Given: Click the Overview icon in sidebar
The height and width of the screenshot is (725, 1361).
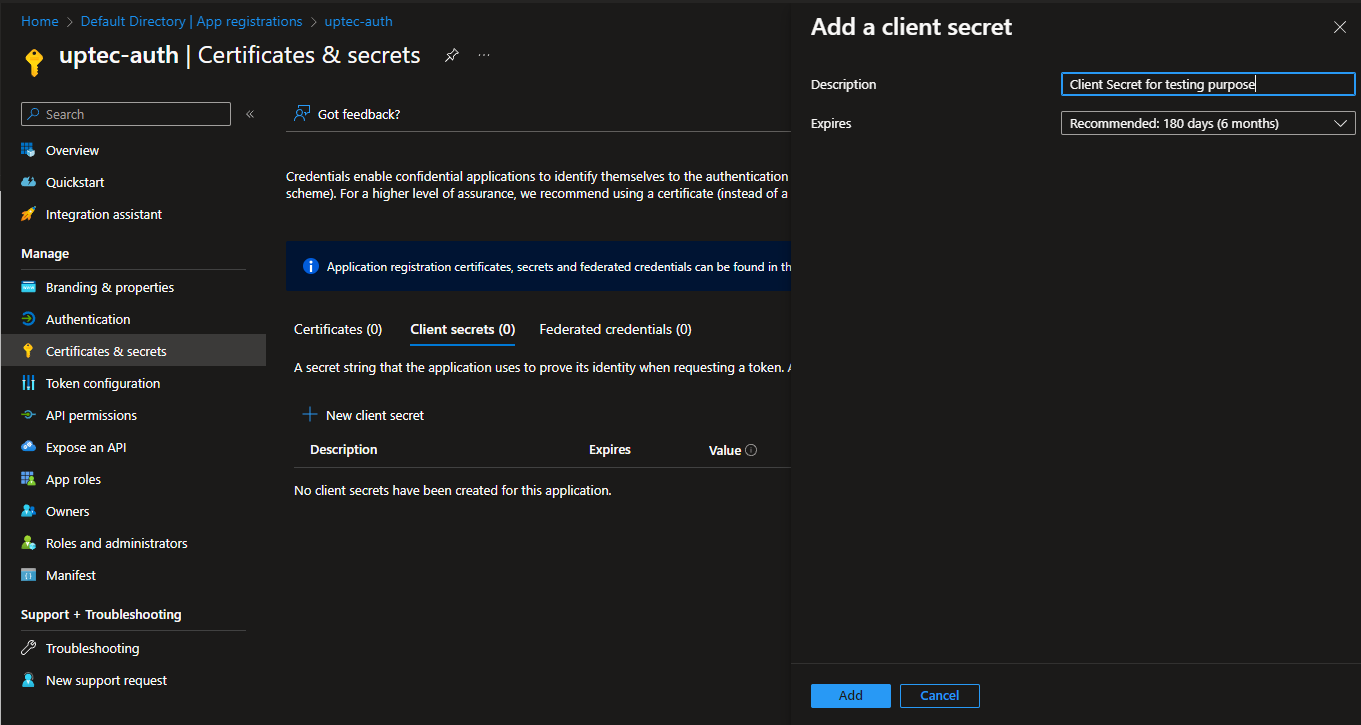Looking at the screenshot, I should point(28,150).
